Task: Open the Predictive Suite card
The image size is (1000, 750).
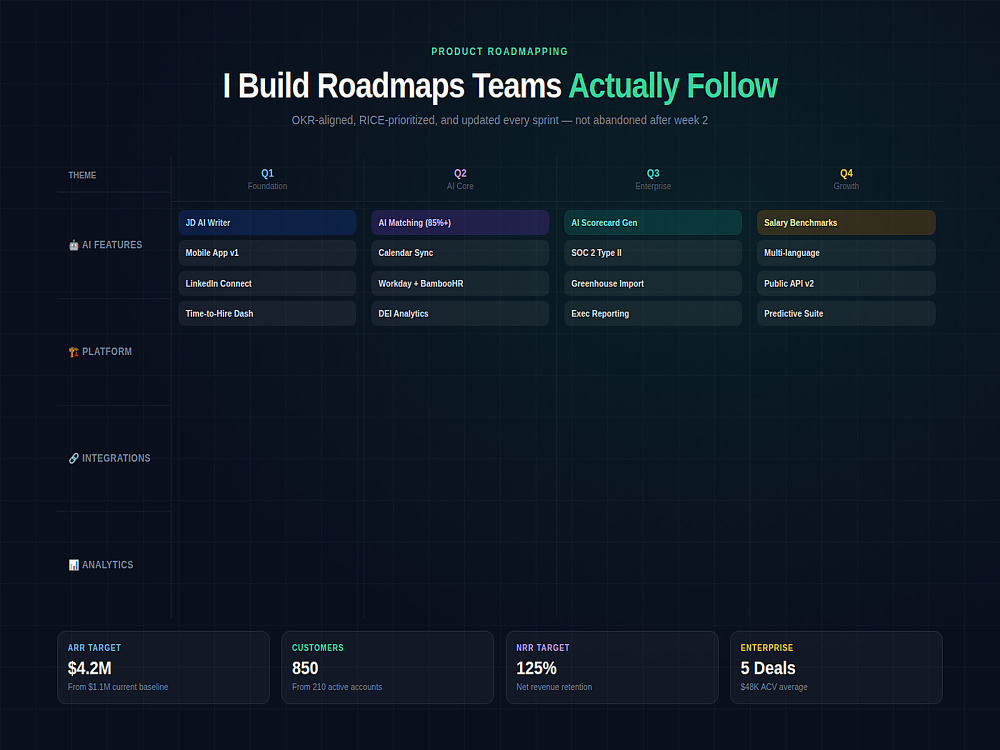Action: click(x=846, y=313)
